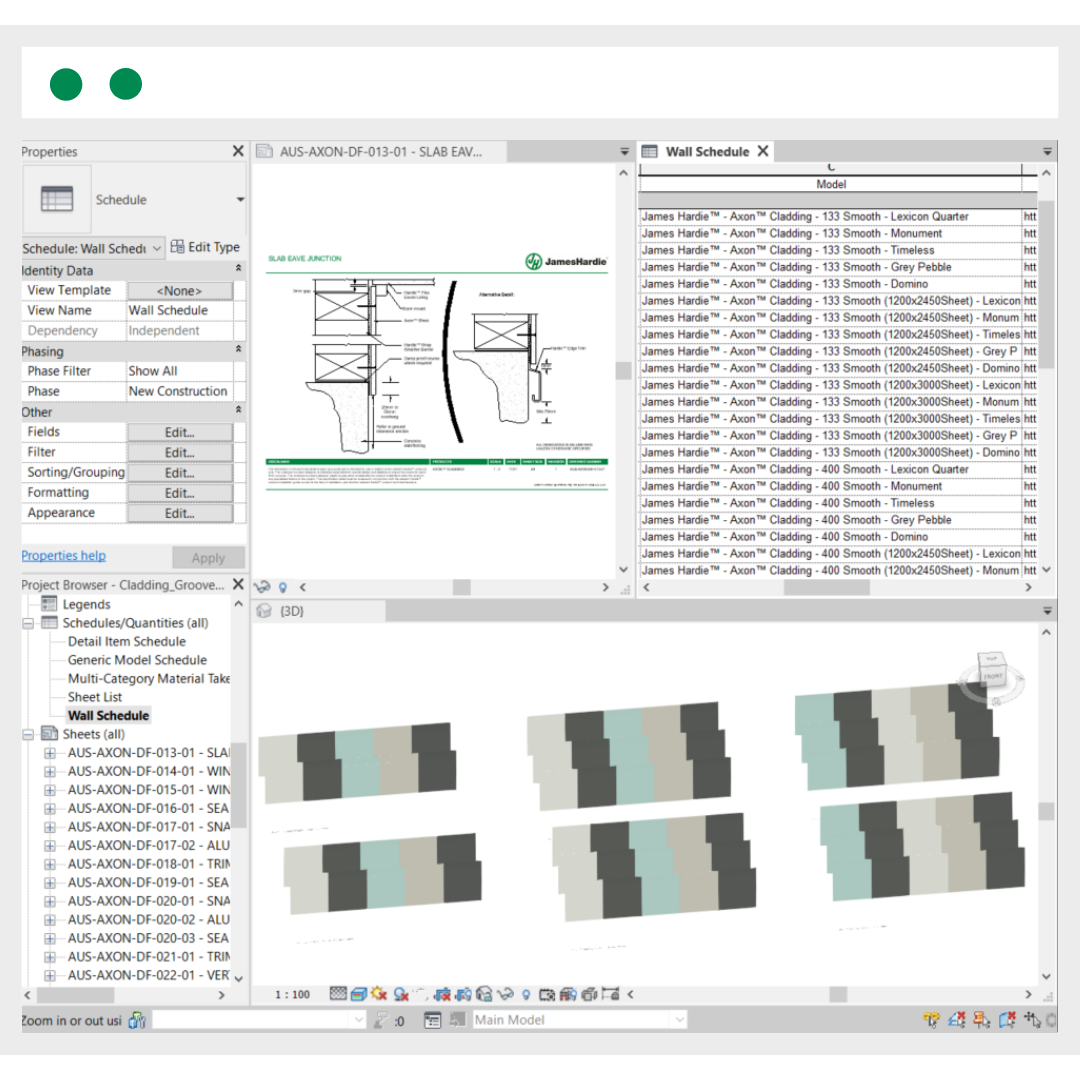The height and width of the screenshot is (1080, 1080).
Task: Click Temporary Hide/Isolate glasses in sheet view
Action: (x=262, y=588)
